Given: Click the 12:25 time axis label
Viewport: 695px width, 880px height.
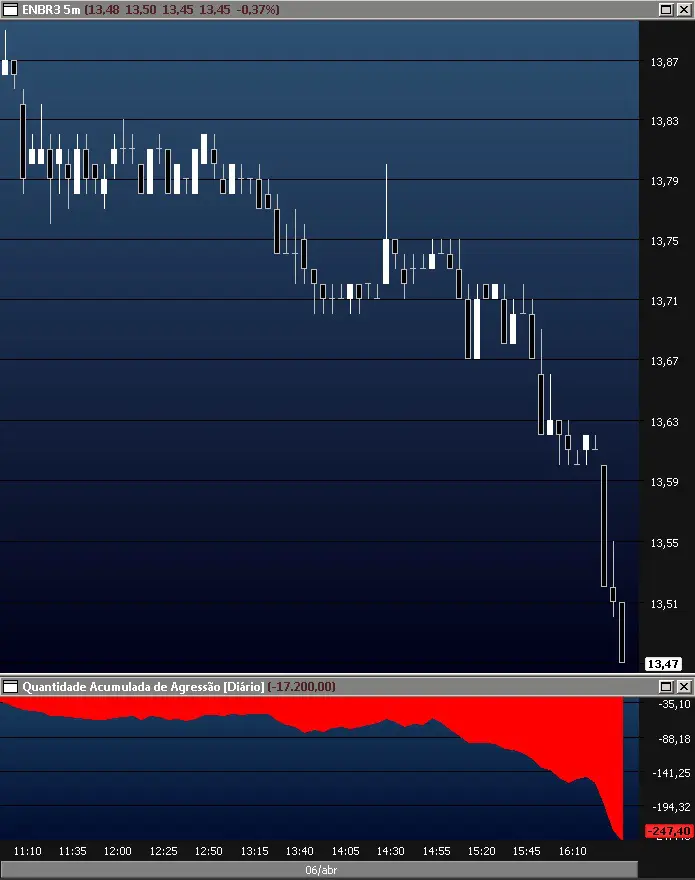Looking at the screenshot, I should coord(163,851).
